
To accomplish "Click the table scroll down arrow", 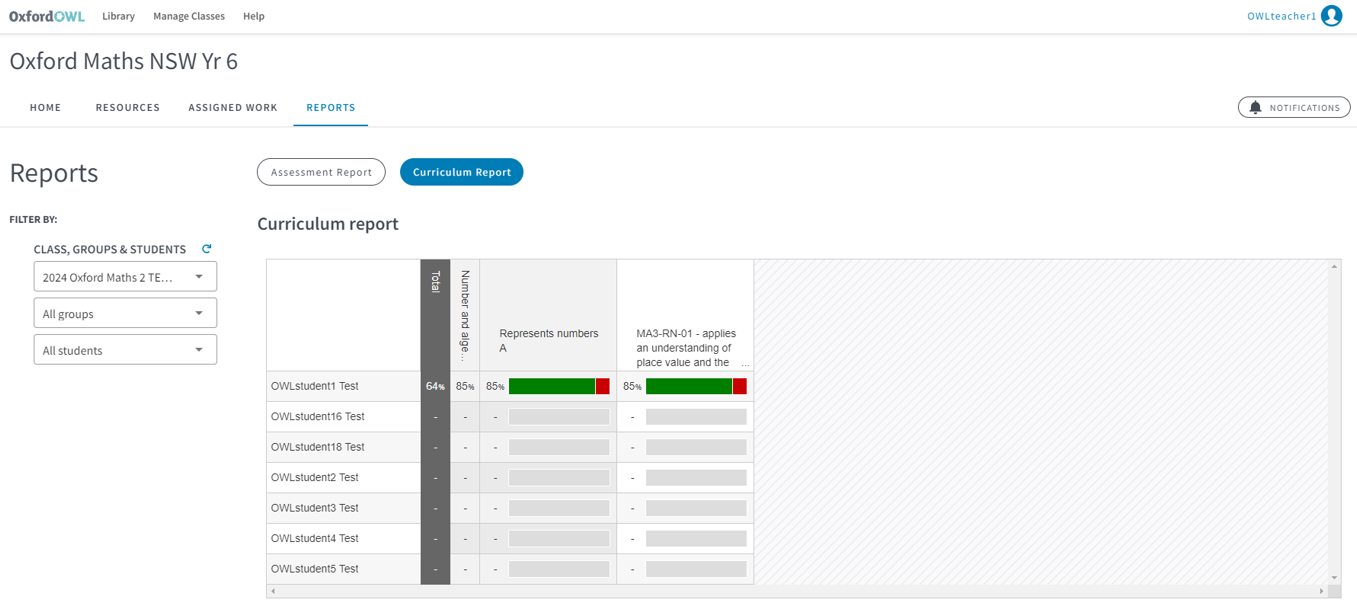I will pos(1334,578).
